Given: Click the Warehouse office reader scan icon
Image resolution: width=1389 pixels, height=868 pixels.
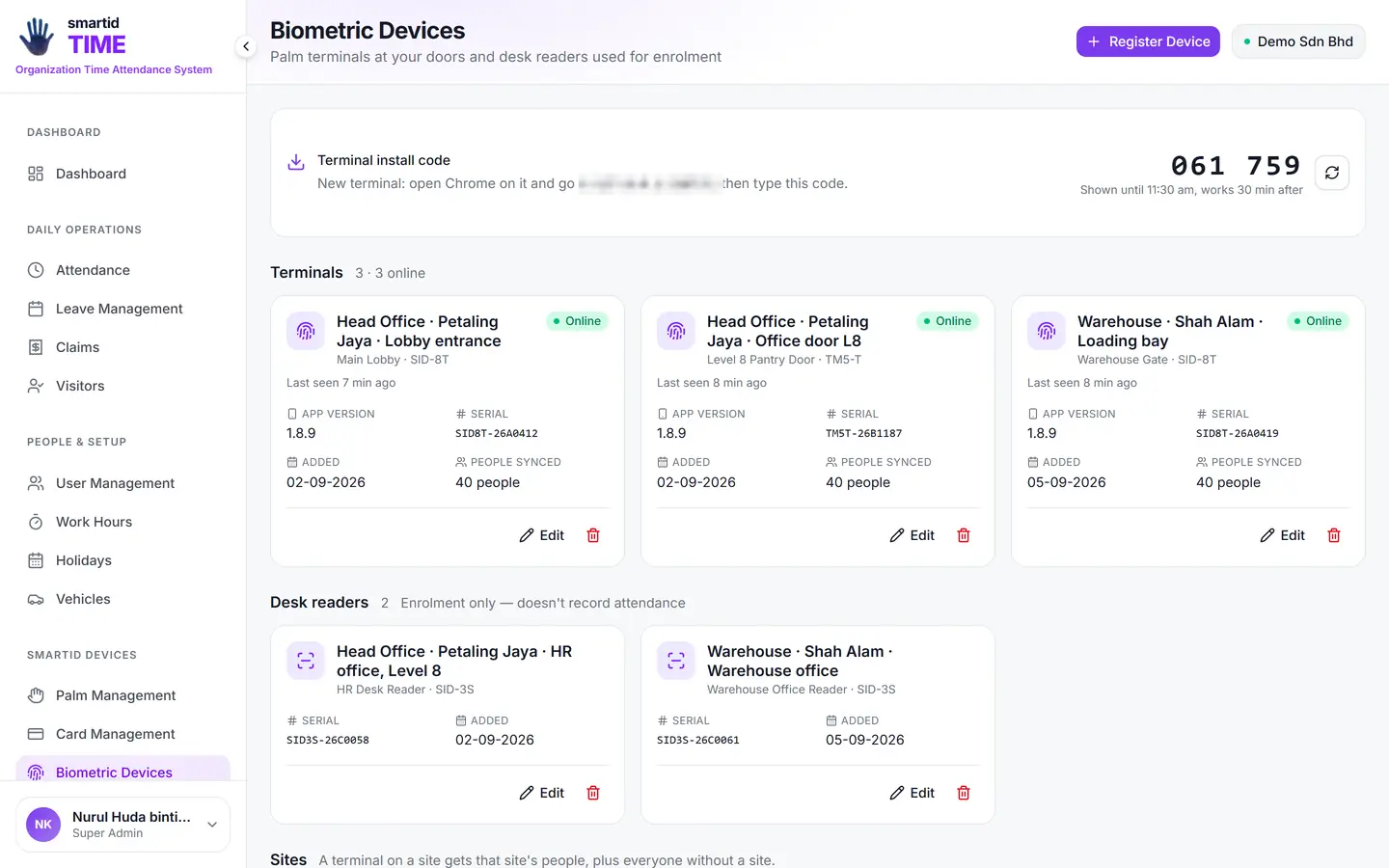Looking at the screenshot, I should tap(676, 661).
